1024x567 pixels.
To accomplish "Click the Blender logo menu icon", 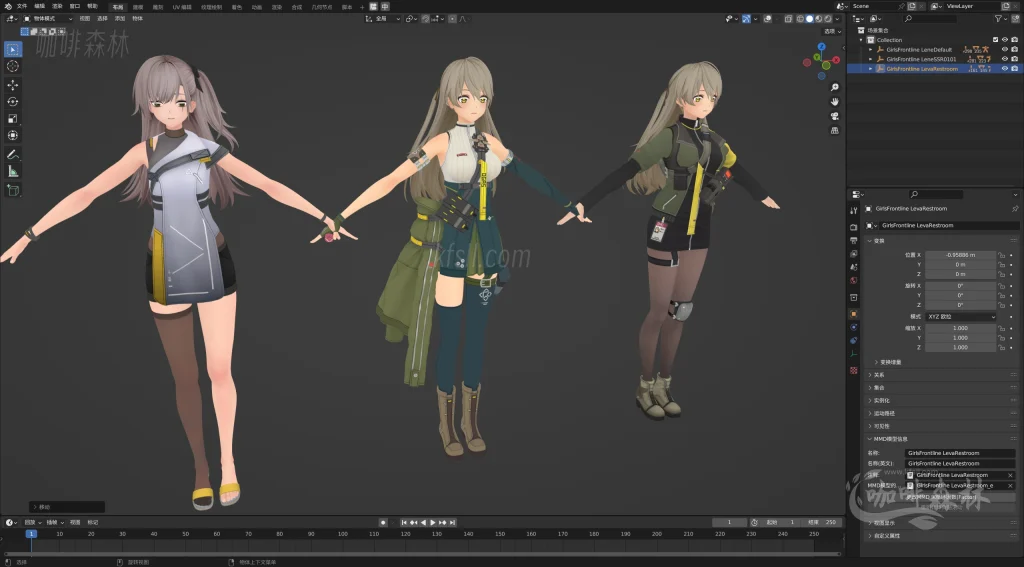I will (x=8, y=6).
